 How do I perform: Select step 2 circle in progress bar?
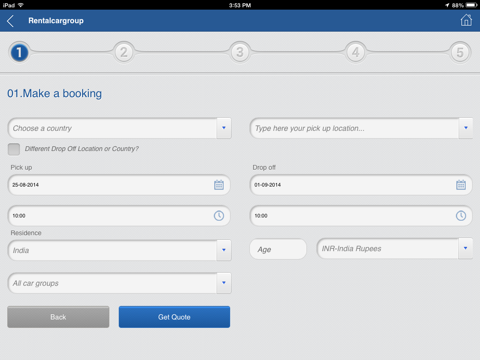[x=124, y=52]
